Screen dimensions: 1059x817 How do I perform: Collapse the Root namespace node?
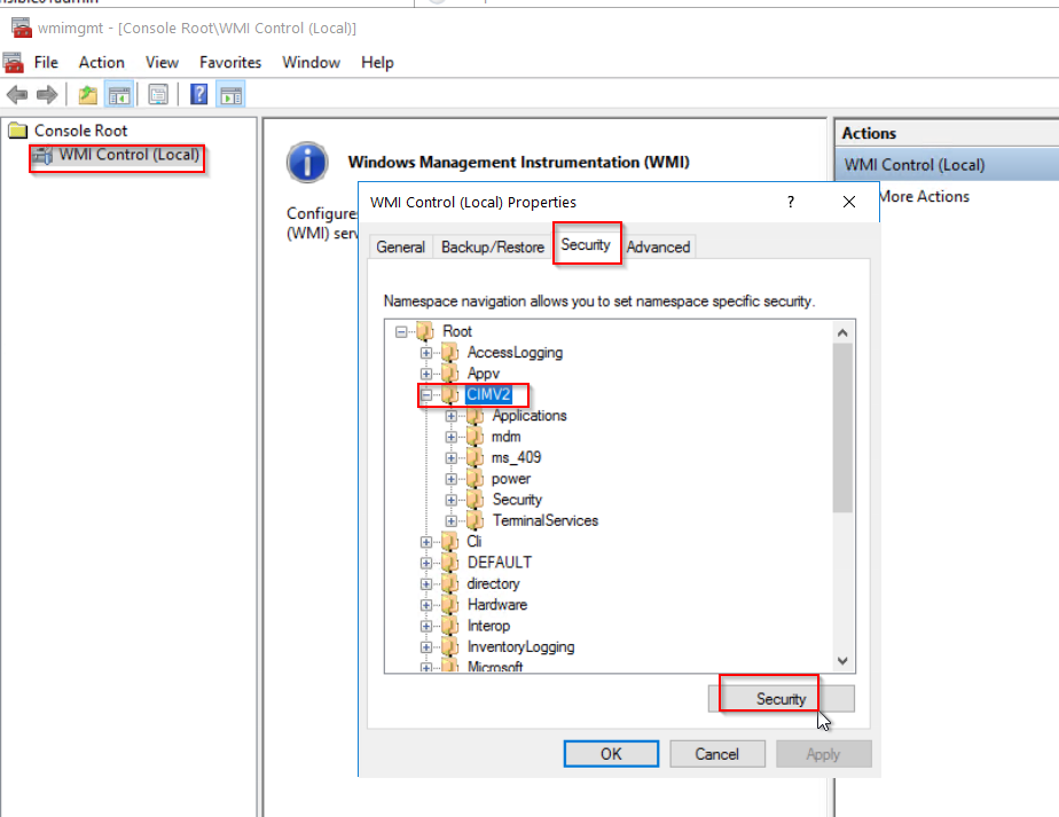(x=401, y=332)
